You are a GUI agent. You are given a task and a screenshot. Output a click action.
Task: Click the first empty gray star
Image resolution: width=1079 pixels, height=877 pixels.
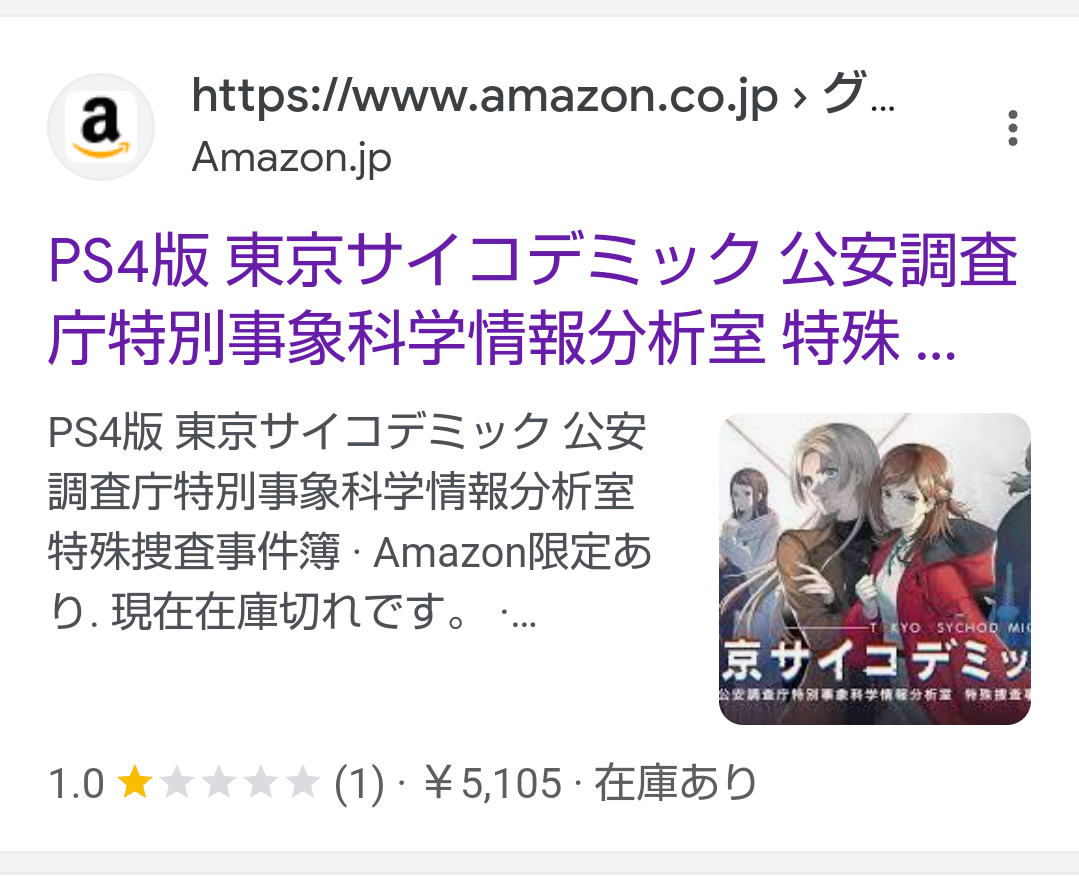coord(177,783)
